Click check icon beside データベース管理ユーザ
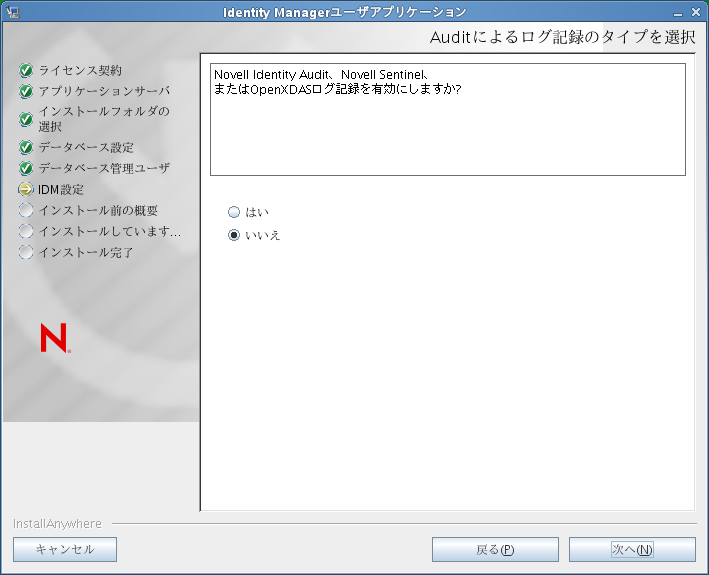Image resolution: width=709 pixels, height=575 pixels. (x=26, y=168)
